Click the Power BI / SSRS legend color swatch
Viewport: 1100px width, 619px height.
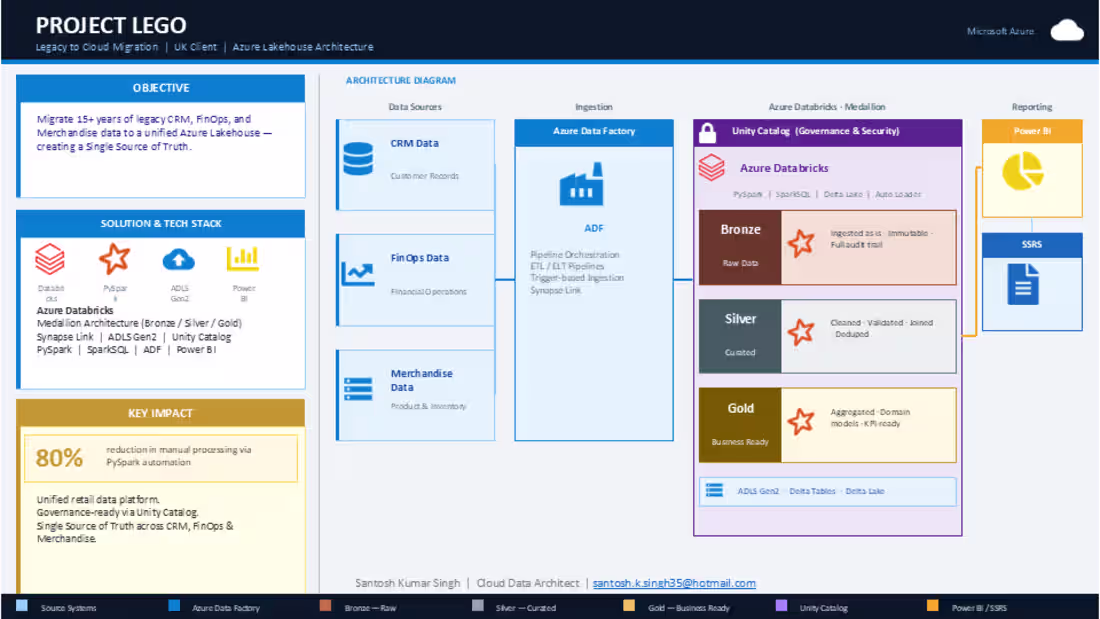933,606
